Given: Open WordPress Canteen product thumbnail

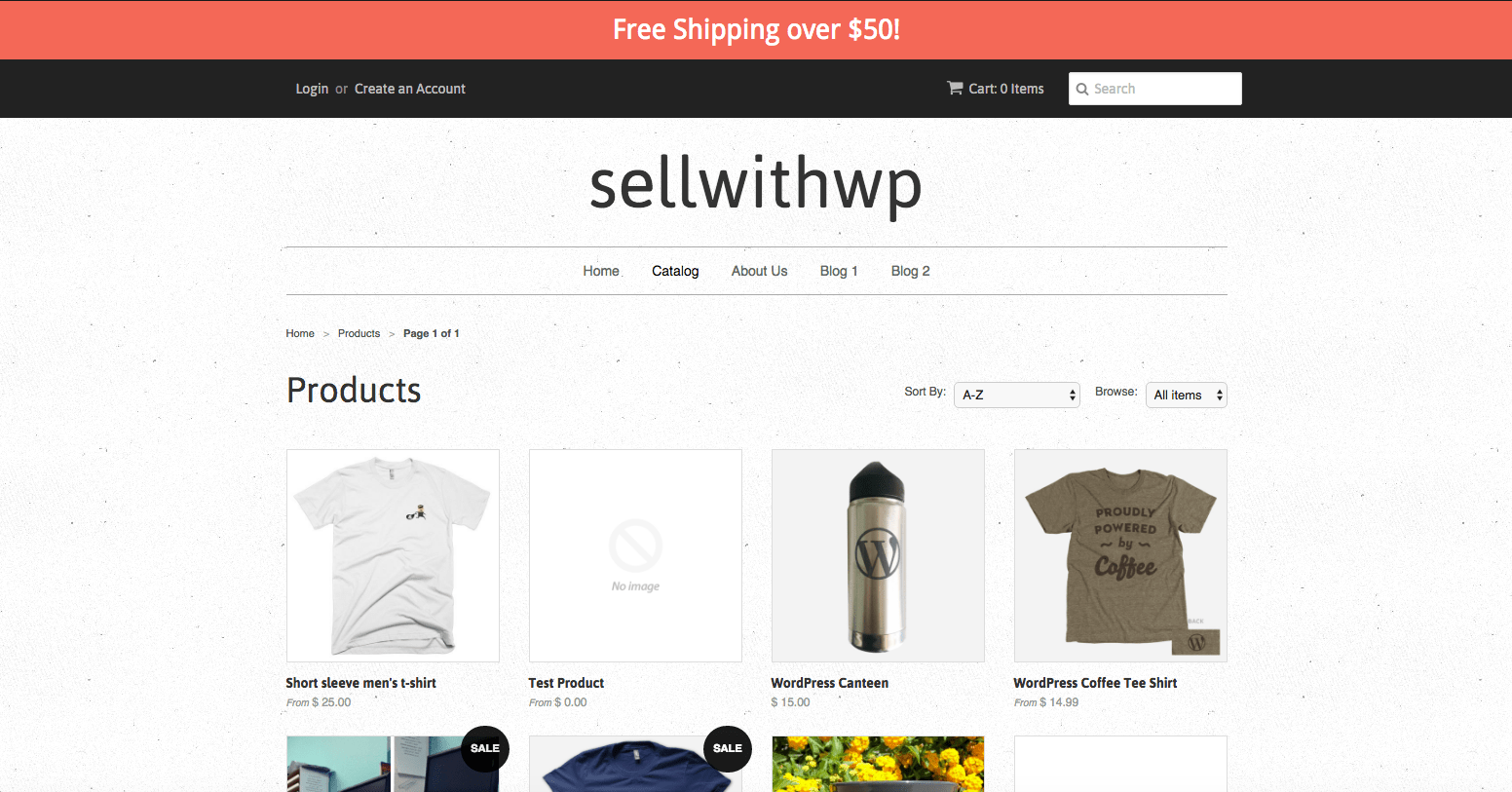Looking at the screenshot, I should click(x=878, y=555).
